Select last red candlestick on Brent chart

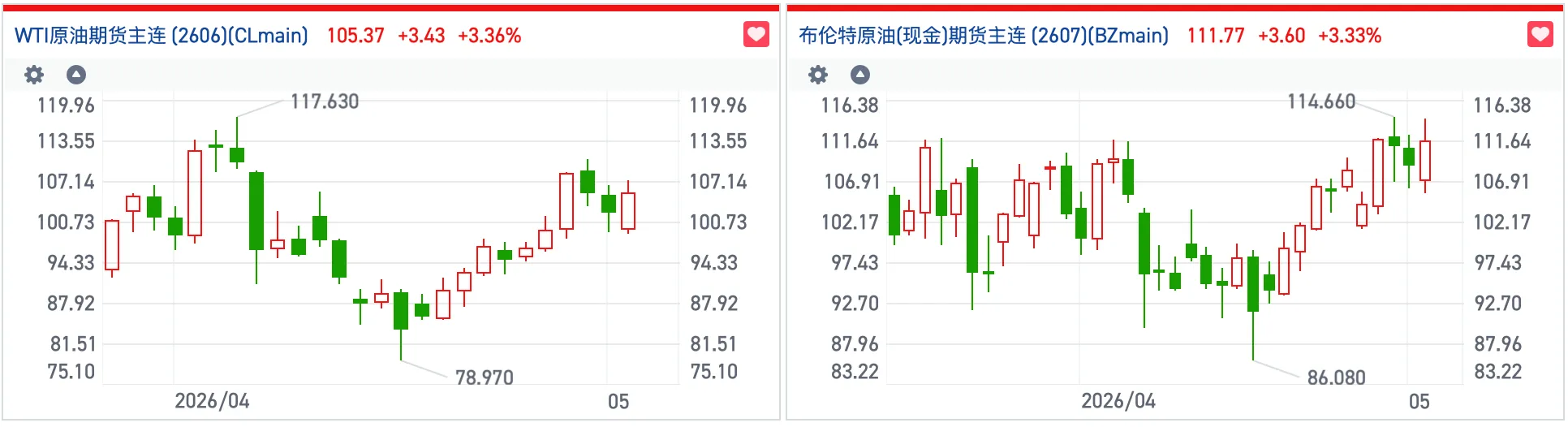pos(1425,156)
